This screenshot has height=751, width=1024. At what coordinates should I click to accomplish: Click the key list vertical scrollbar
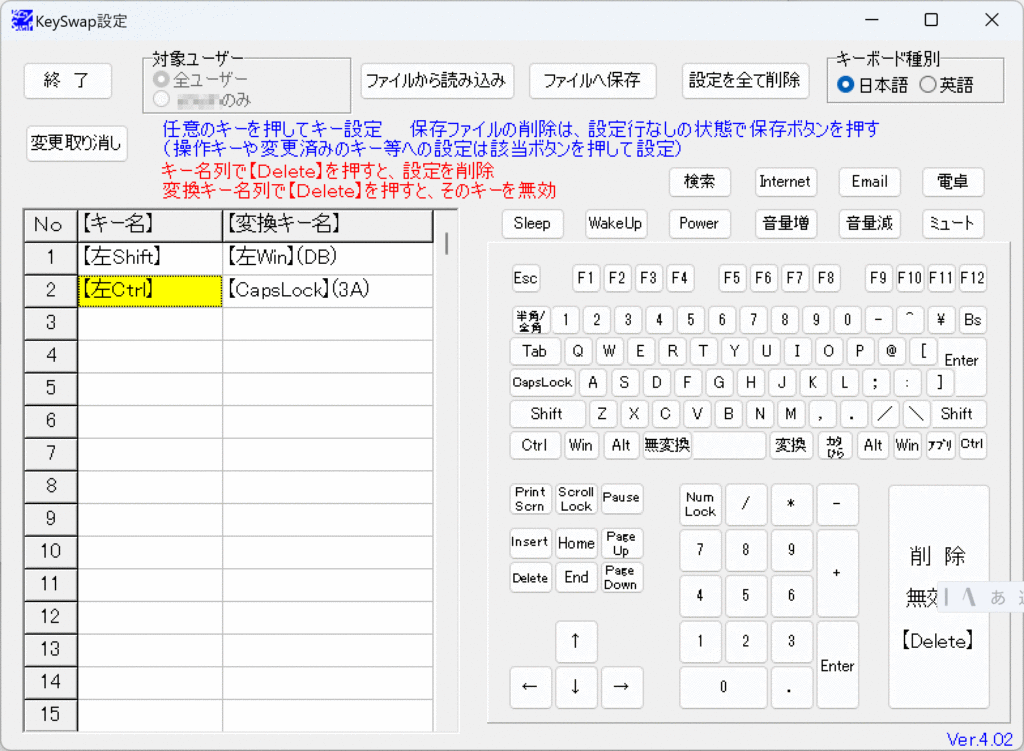click(x=446, y=243)
